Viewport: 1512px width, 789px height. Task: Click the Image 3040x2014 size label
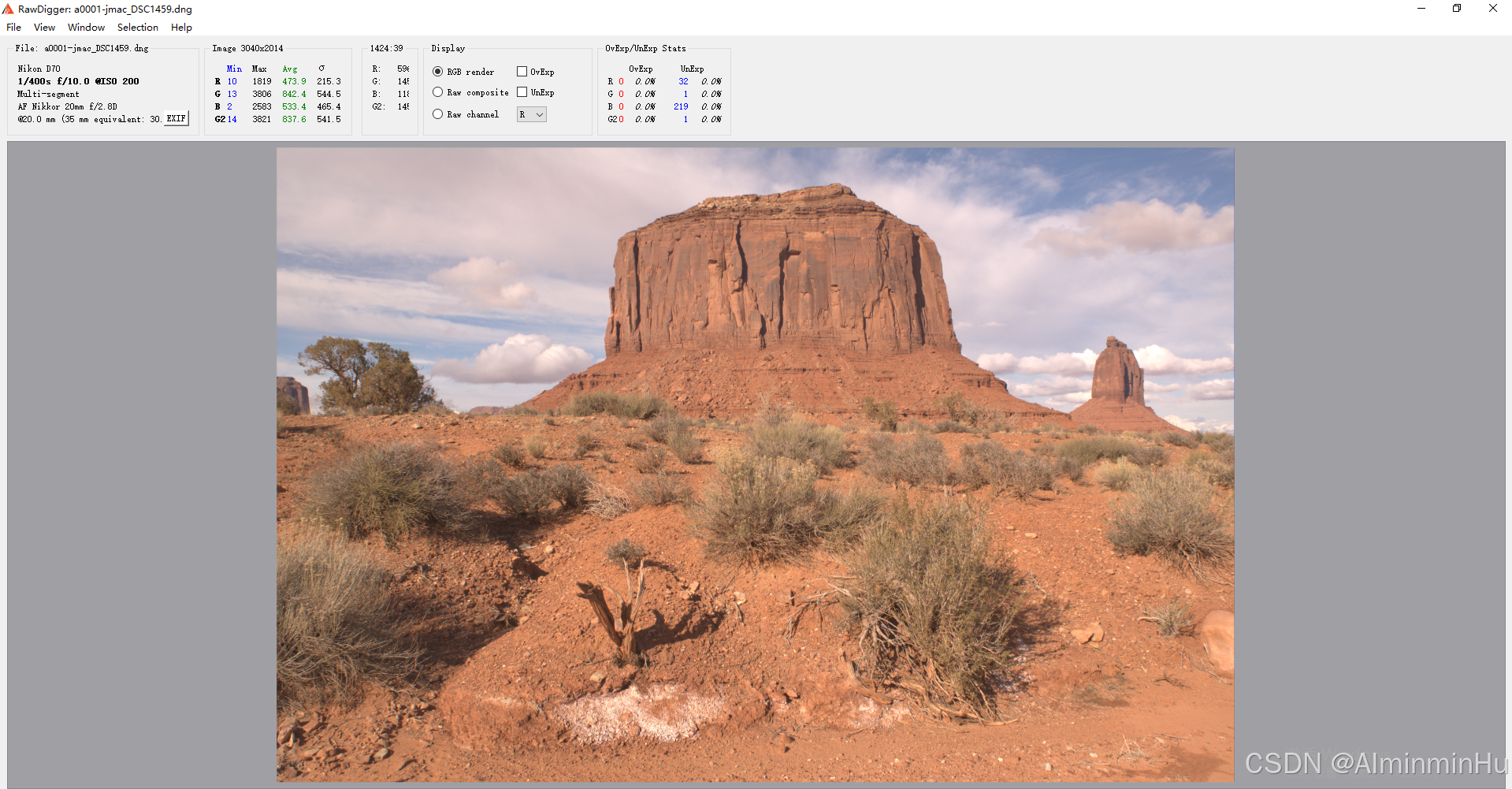click(x=247, y=48)
